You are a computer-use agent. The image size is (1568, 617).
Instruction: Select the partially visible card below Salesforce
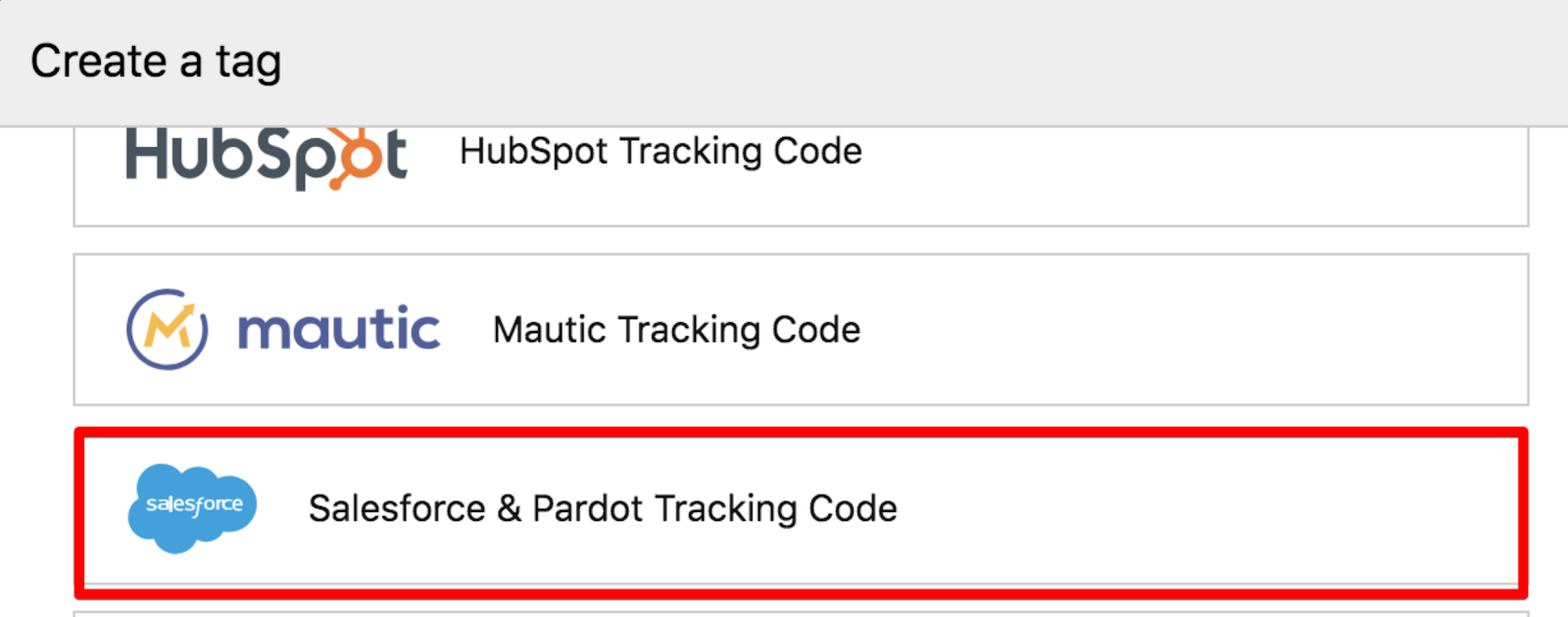[801, 614]
